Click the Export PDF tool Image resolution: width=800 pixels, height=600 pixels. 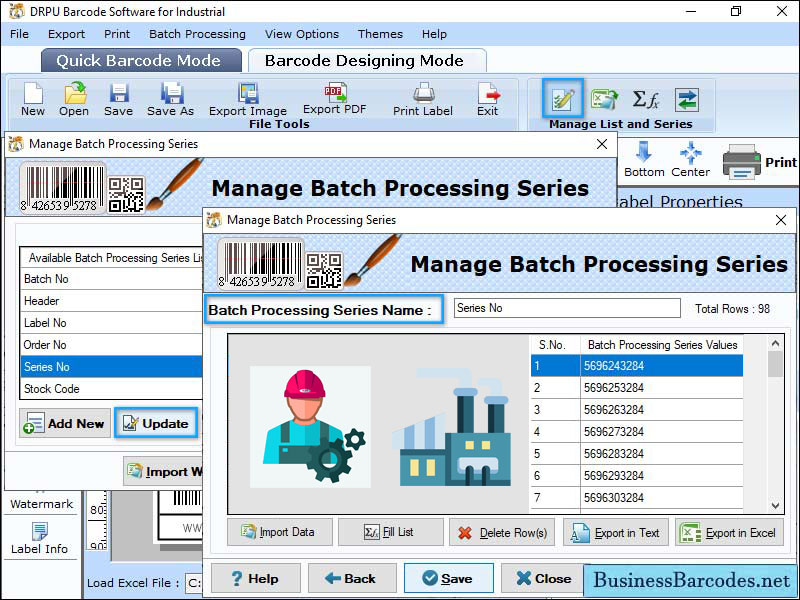335,98
